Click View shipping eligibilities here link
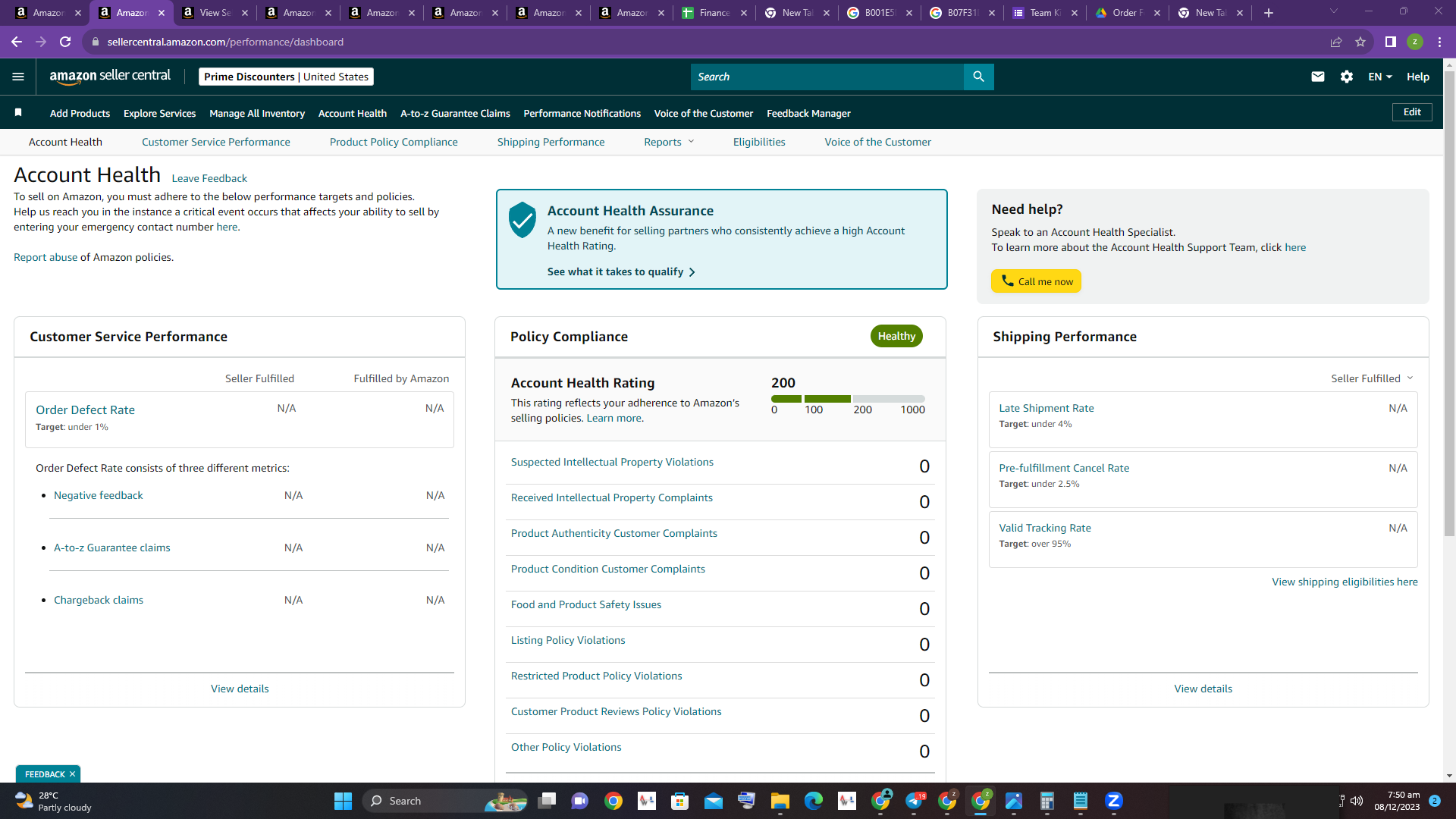The width and height of the screenshot is (1456, 819). 1345,582
